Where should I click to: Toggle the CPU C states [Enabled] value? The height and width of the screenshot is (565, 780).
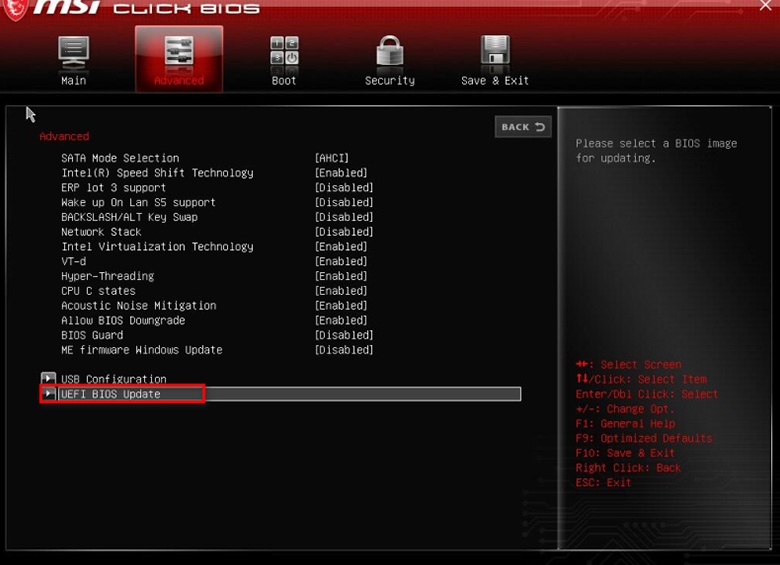click(x=341, y=291)
